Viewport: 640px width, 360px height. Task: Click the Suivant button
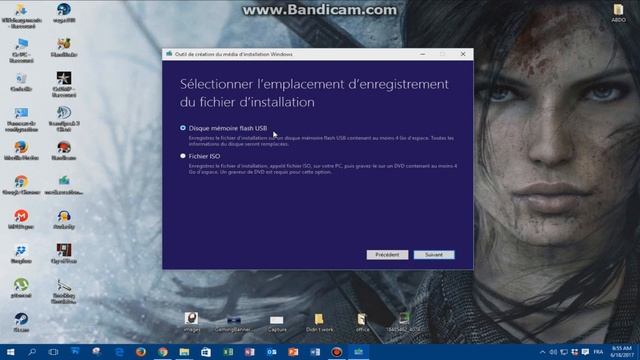click(433, 255)
